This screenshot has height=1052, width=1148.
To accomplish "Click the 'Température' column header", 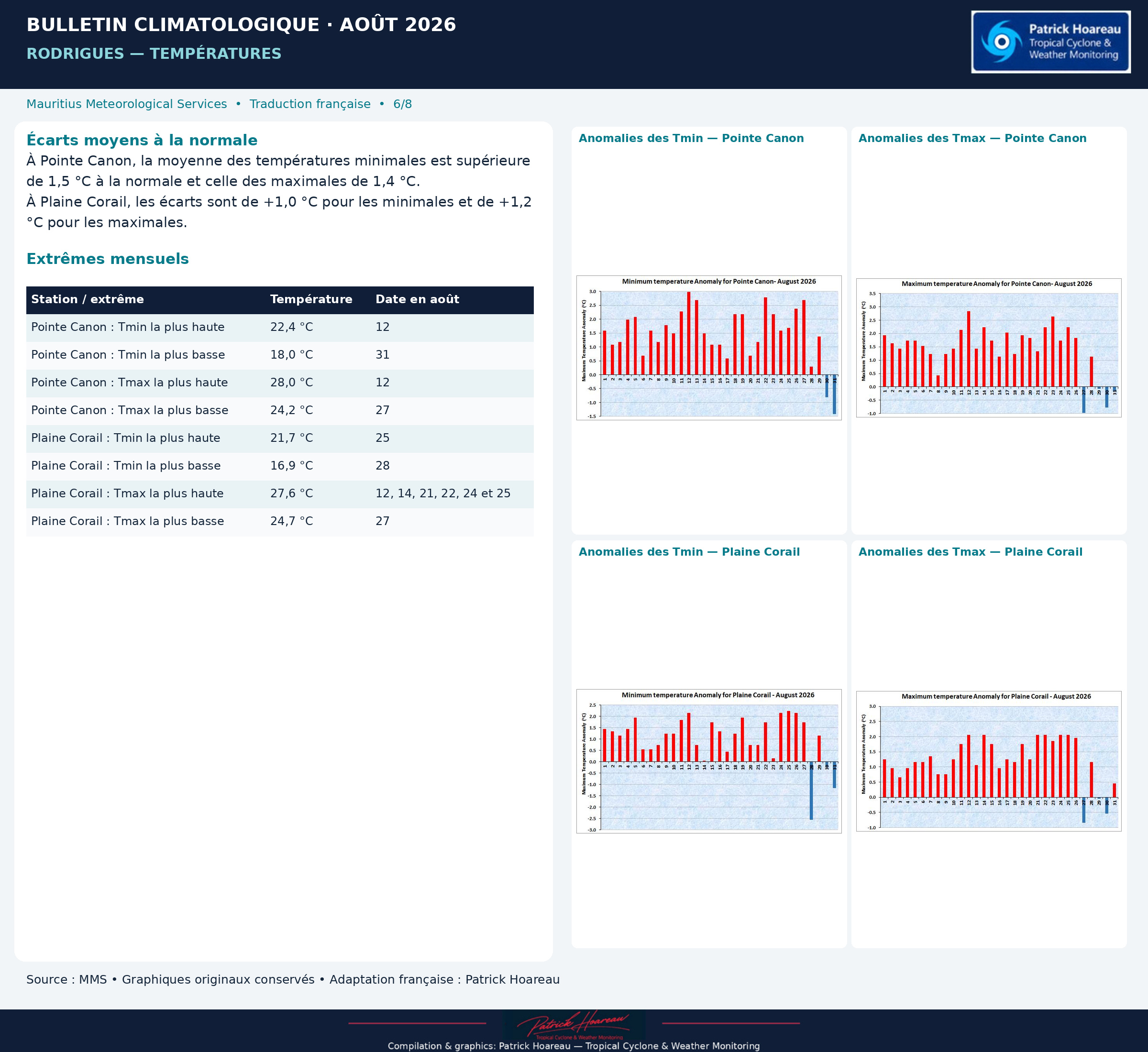I will pyautogui.click(x=311, y=299).
